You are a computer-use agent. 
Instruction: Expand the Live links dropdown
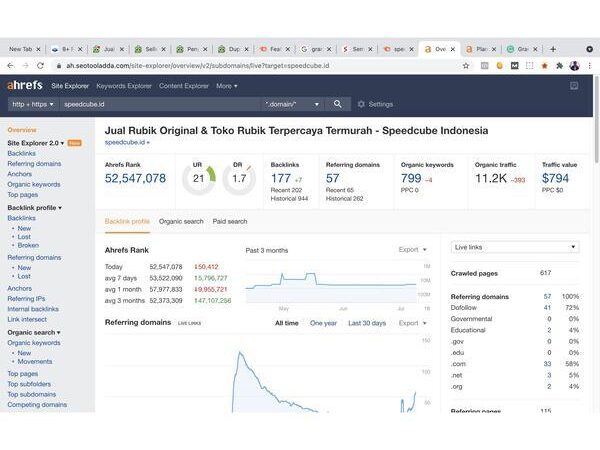pyautogui.click(x=514, y=246)
